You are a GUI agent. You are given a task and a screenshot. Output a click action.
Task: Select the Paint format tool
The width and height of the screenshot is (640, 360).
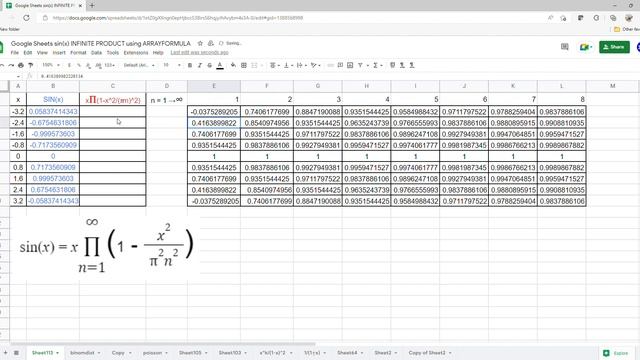pyautogui.click(x=31, y=65)
